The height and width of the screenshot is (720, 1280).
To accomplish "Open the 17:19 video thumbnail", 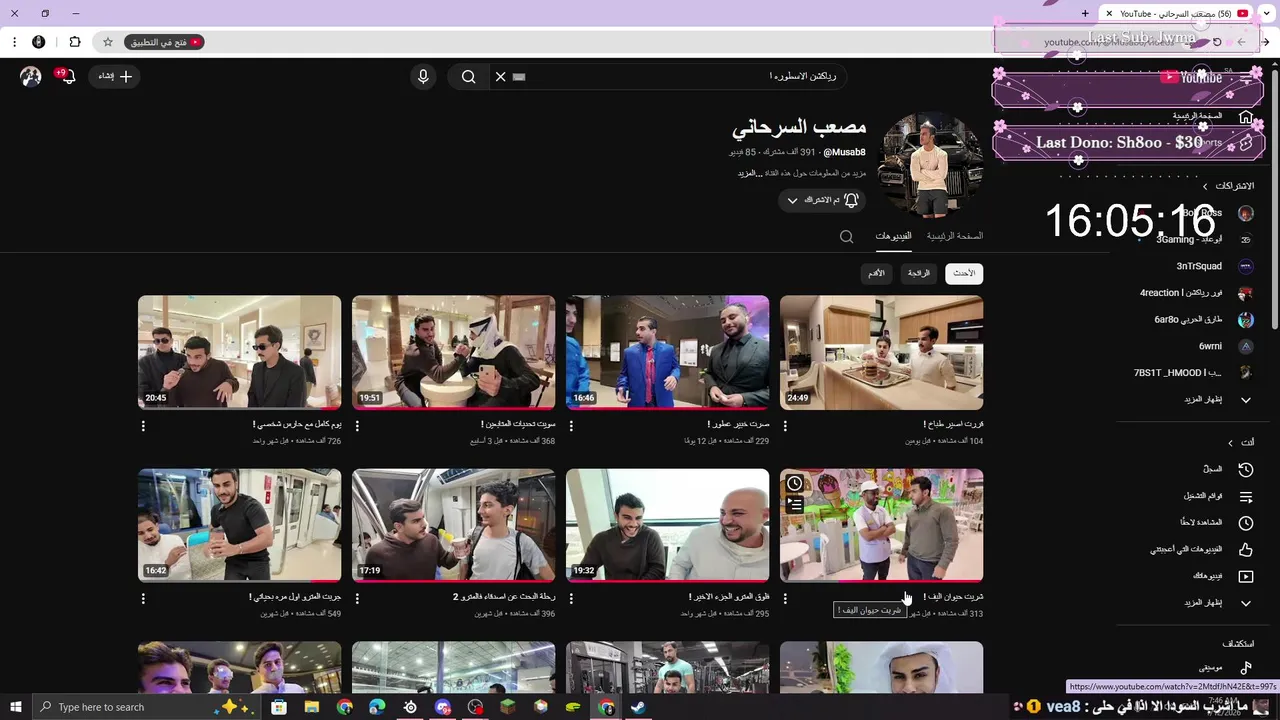I will [453, 525].
